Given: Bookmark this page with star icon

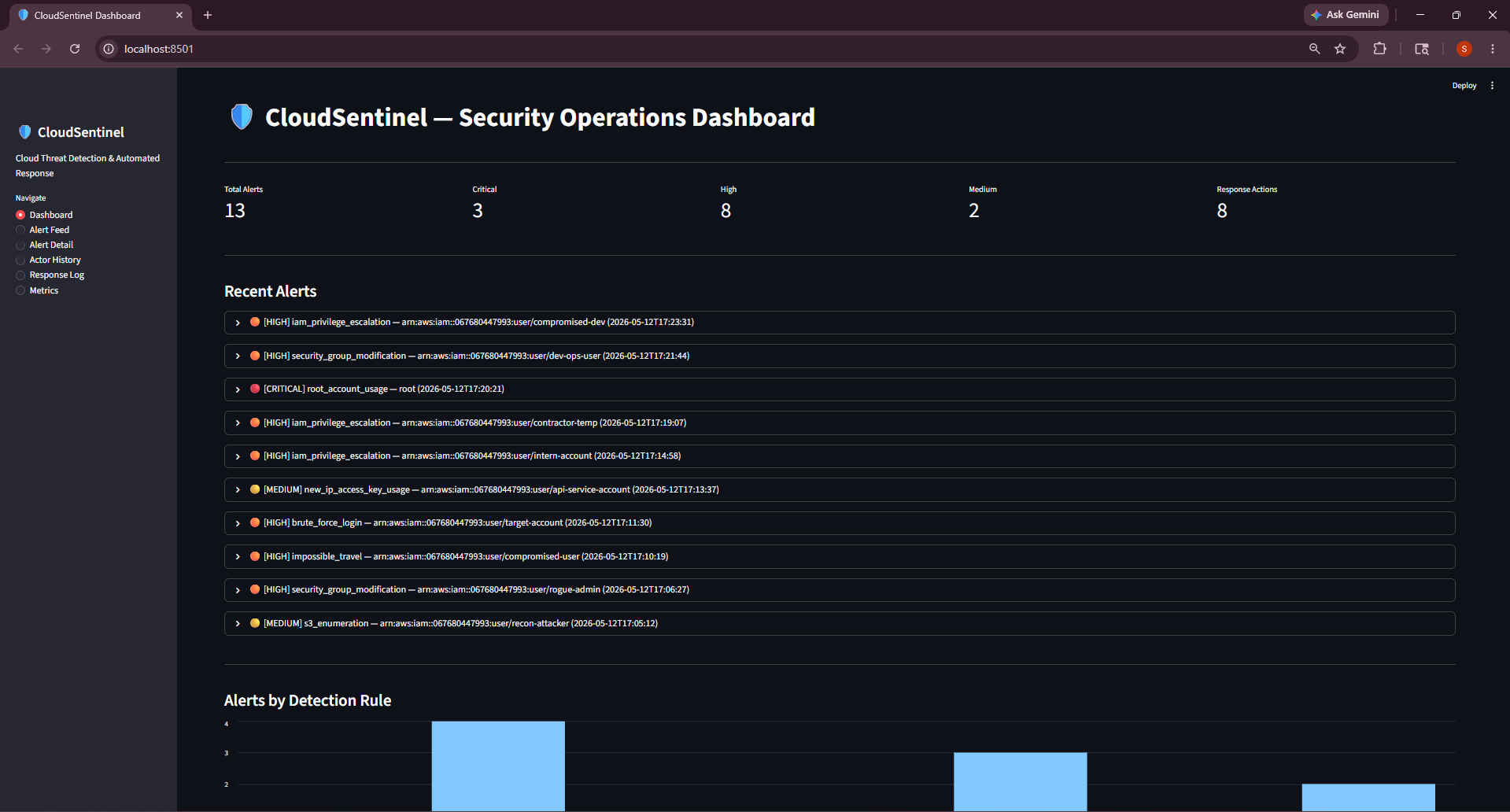Looking at the screenshot, I should click(x=1340, y=49).
